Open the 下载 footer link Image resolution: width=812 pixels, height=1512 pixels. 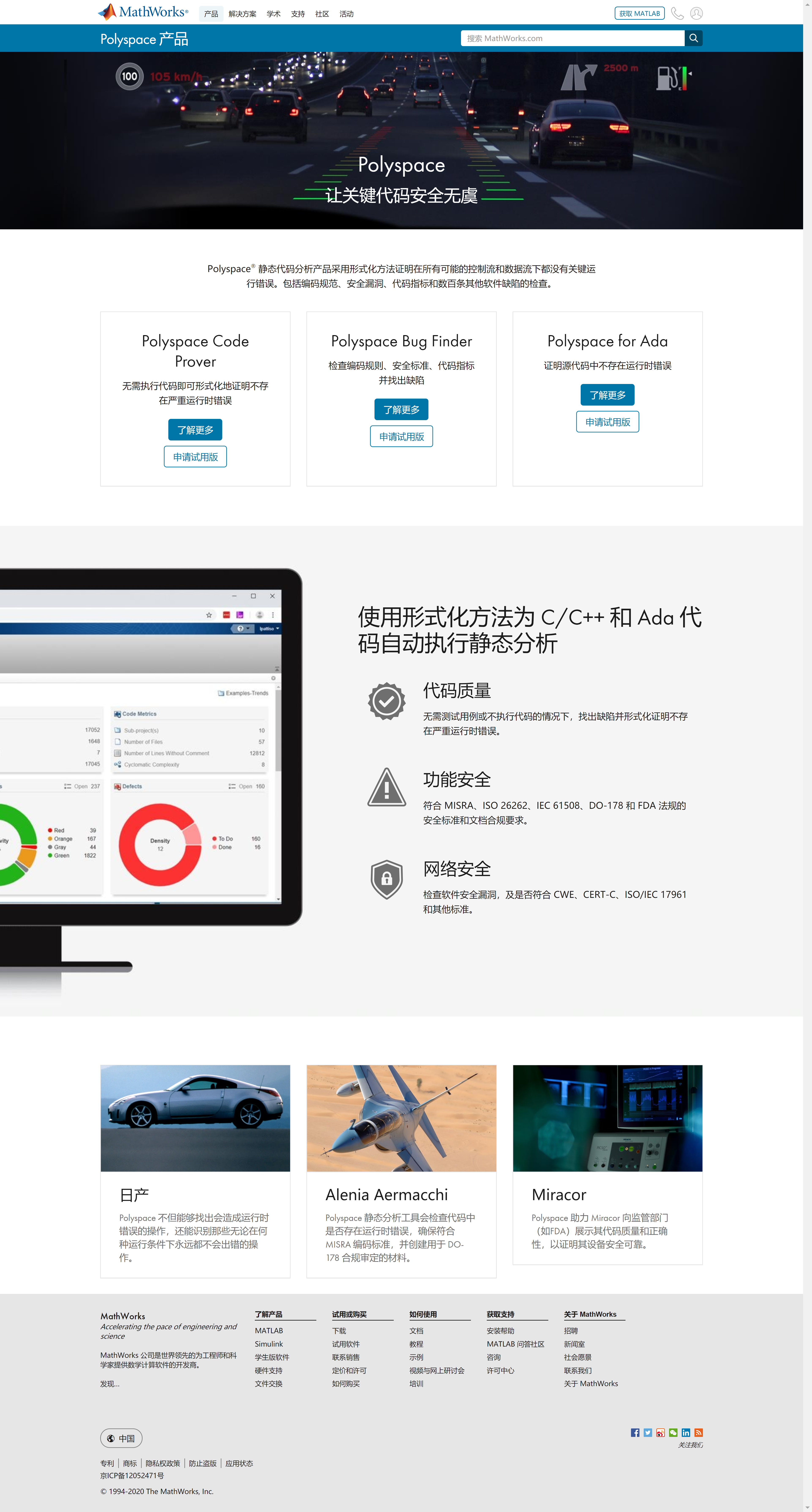point(339,1331)
